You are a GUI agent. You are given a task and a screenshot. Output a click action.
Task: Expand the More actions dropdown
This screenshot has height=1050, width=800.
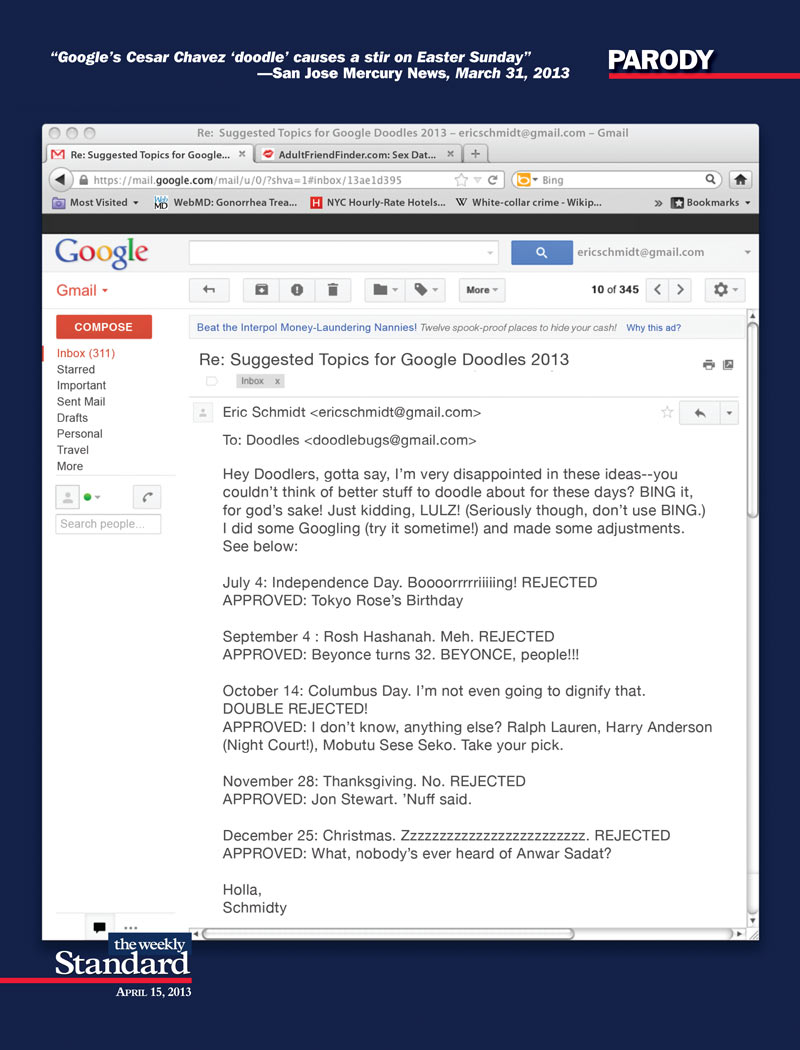pyautogui.click(x=482, y=290)
